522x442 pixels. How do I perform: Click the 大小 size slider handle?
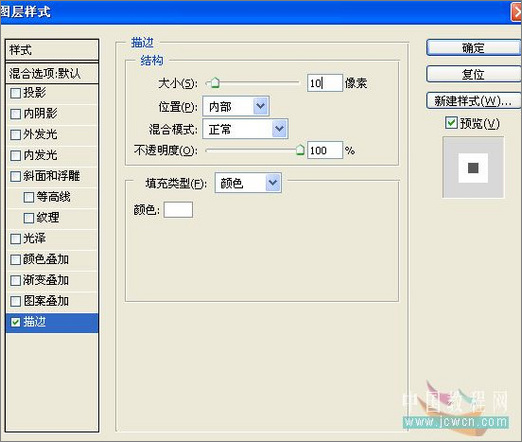tap(215, 82)
